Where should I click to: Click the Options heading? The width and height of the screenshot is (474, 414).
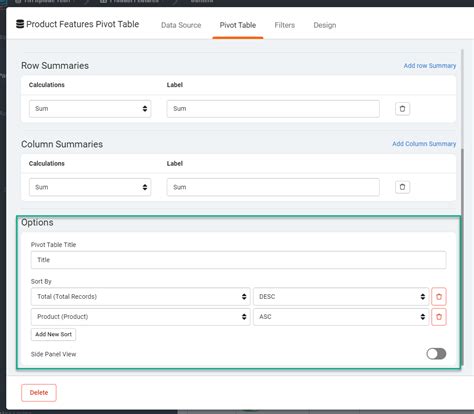click(x=37, y=222)
